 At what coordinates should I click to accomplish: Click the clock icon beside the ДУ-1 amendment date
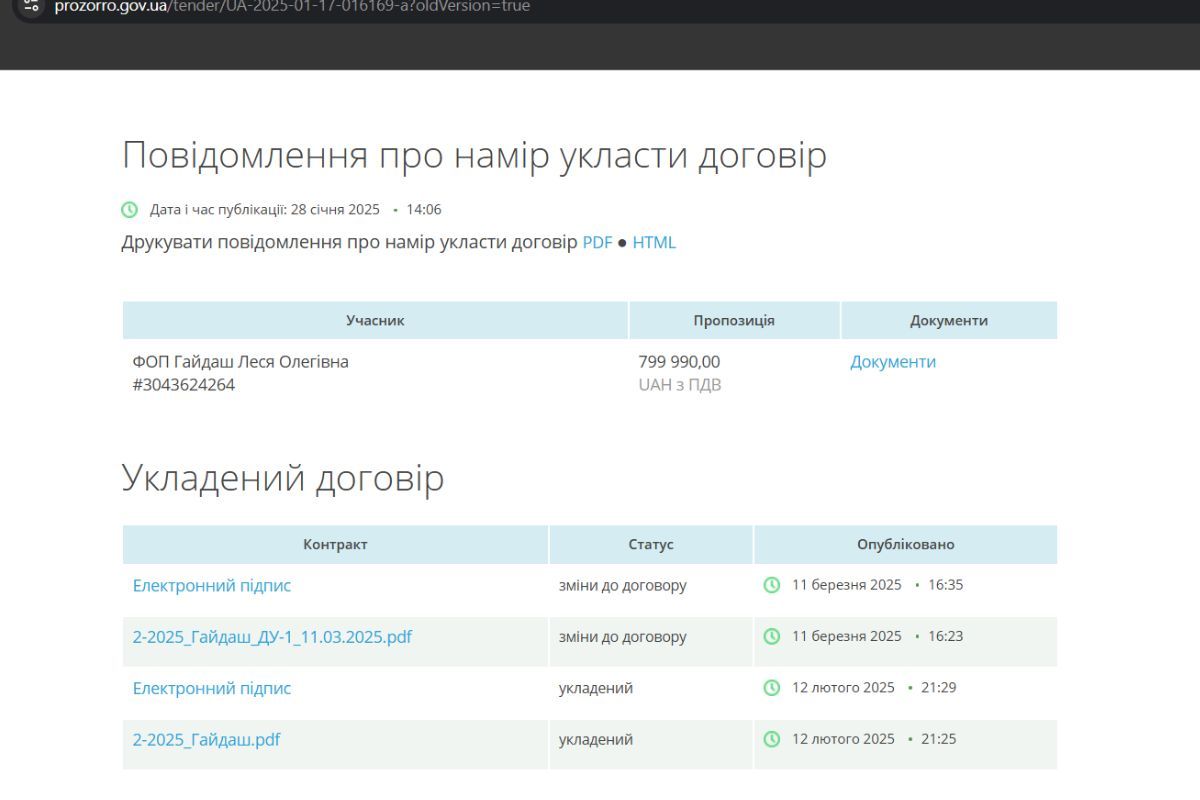(x=772, y=636)
